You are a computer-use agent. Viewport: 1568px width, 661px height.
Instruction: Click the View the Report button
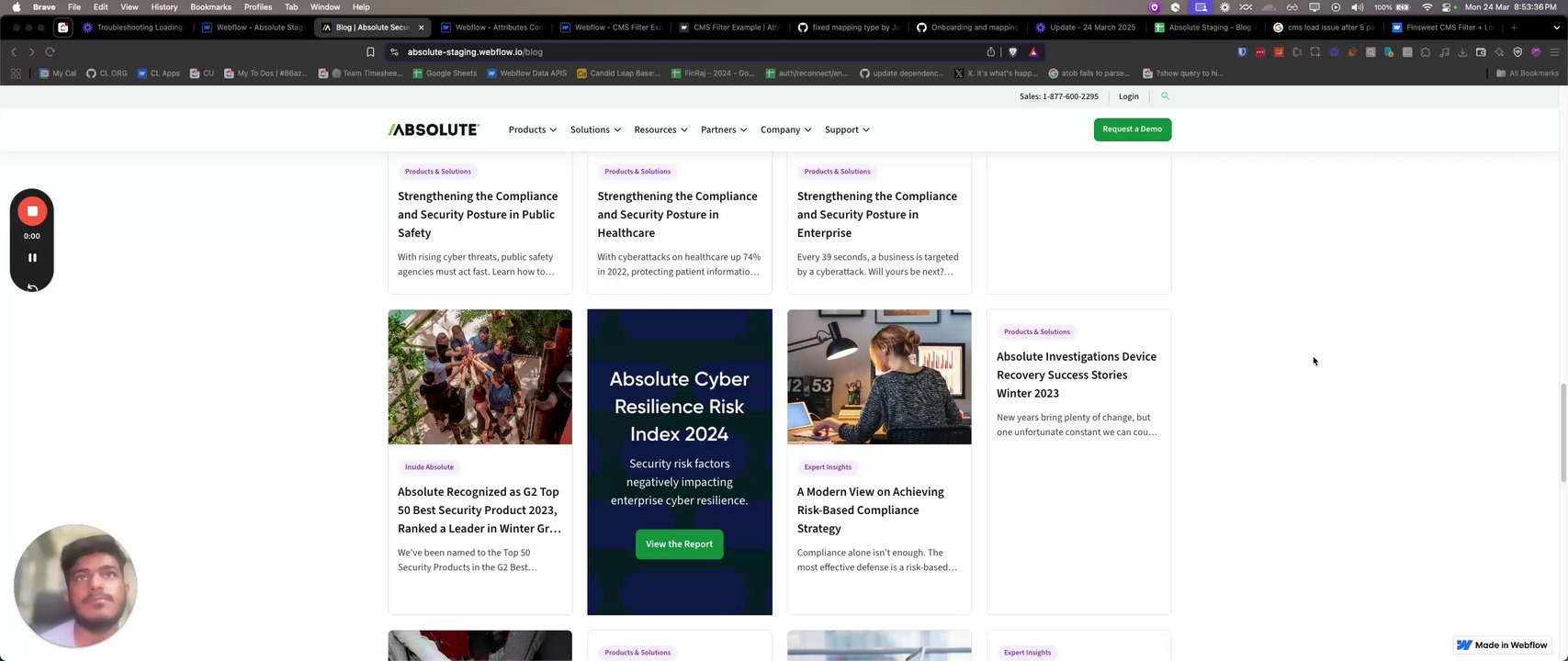point(680,544)
